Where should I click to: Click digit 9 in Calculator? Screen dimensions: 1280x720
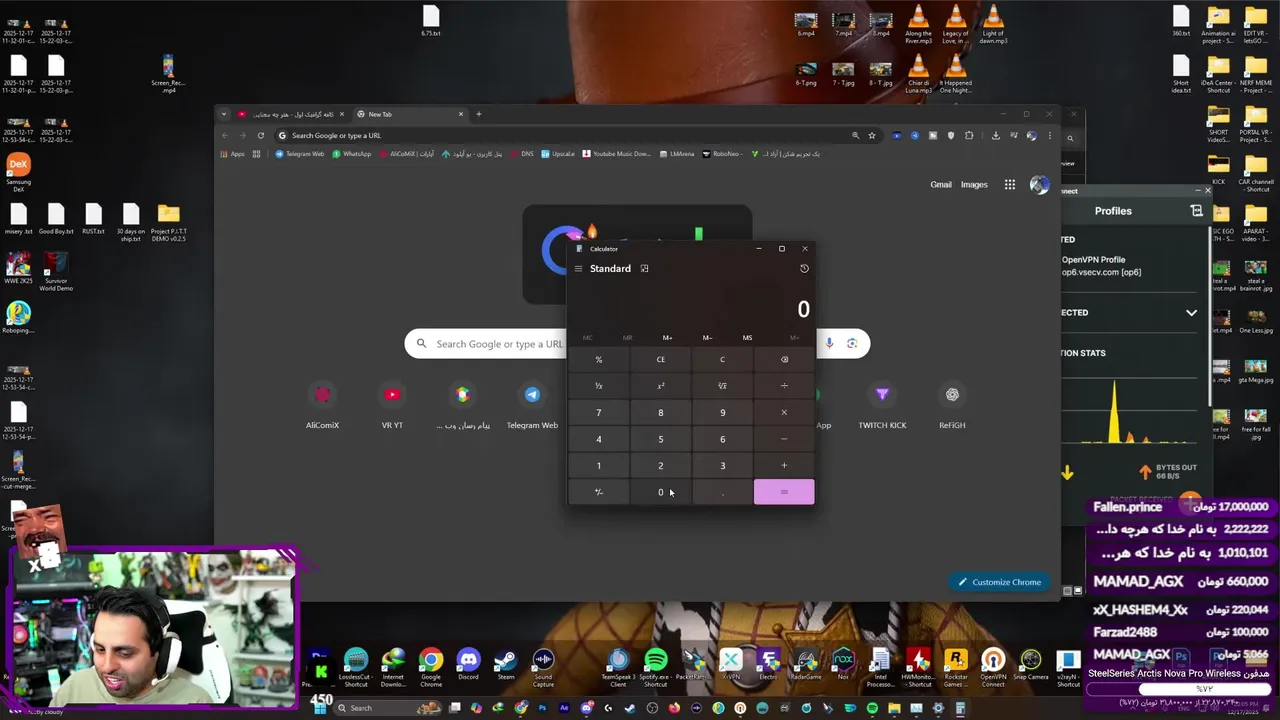tap(722, 413)
